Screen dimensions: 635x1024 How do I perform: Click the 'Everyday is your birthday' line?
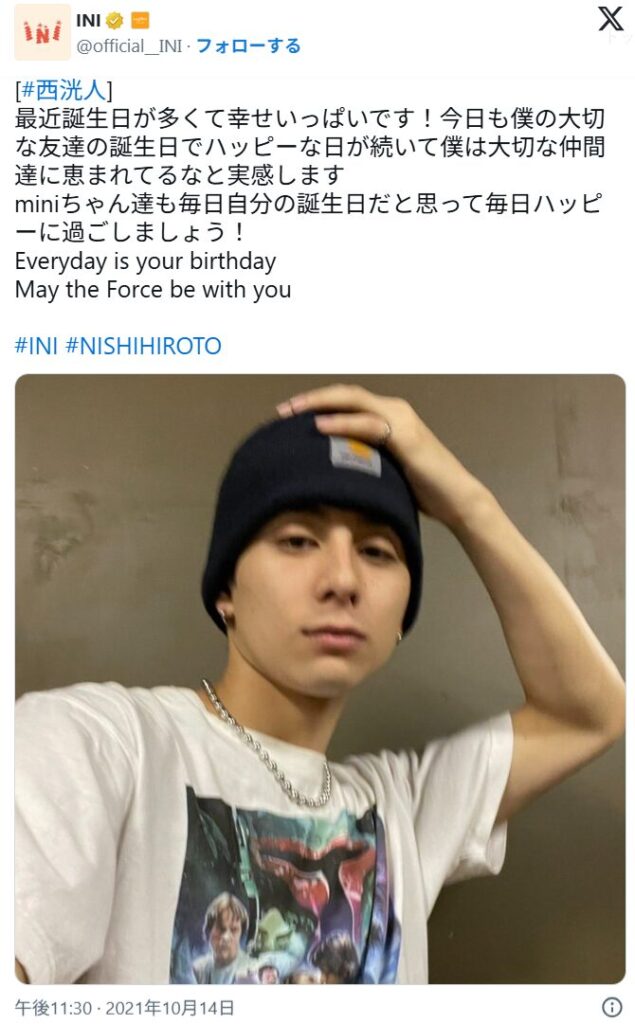[x=145, y=261]
